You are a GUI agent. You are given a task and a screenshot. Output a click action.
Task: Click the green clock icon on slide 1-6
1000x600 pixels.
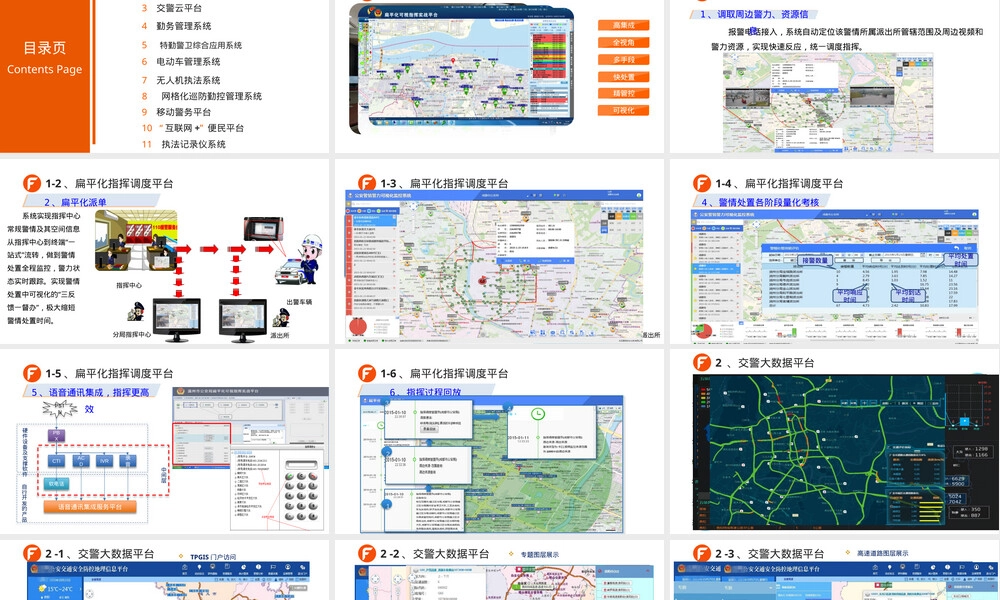[538, 414]
